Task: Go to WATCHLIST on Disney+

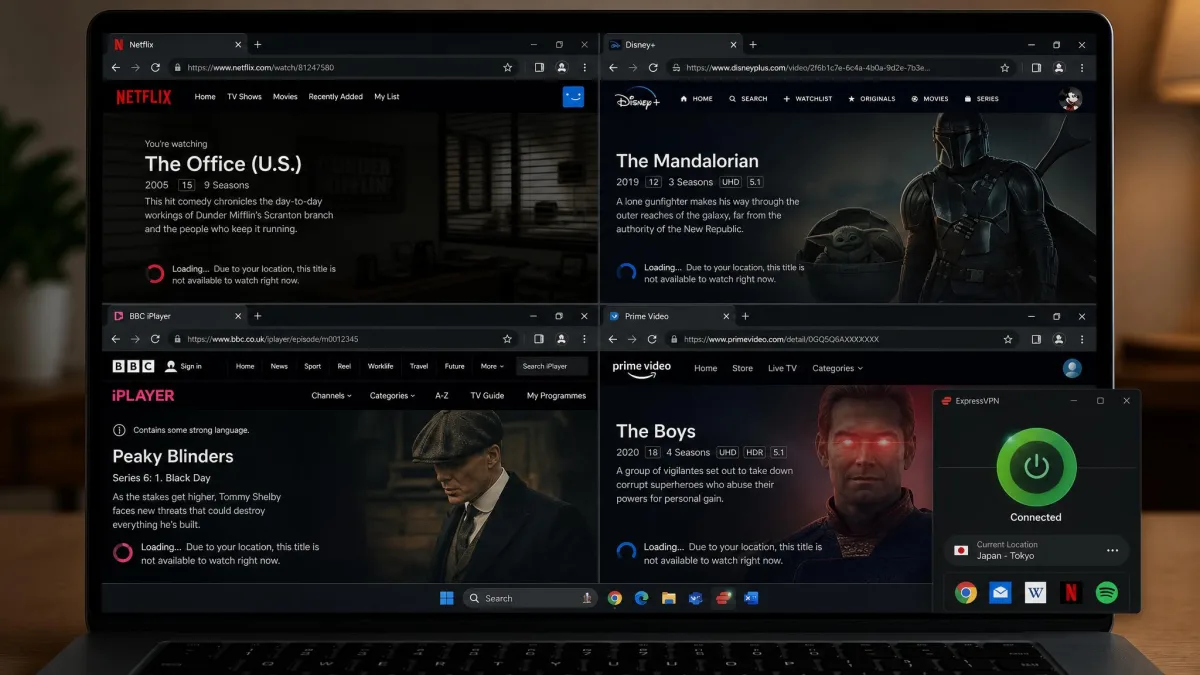Action: 808,99
